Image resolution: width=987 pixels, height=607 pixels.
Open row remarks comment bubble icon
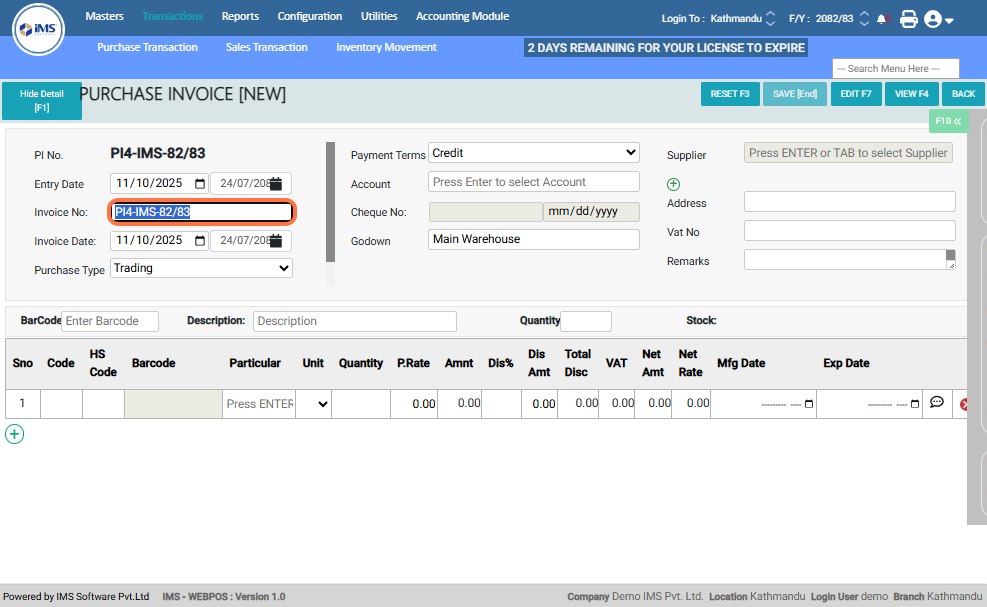[x=937, y=403]
